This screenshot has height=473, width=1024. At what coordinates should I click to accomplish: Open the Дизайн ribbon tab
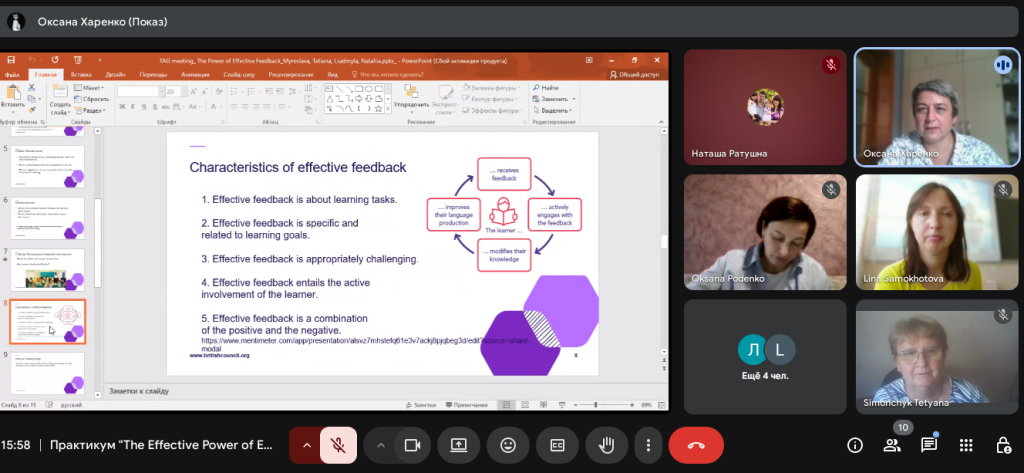(115, 74)
